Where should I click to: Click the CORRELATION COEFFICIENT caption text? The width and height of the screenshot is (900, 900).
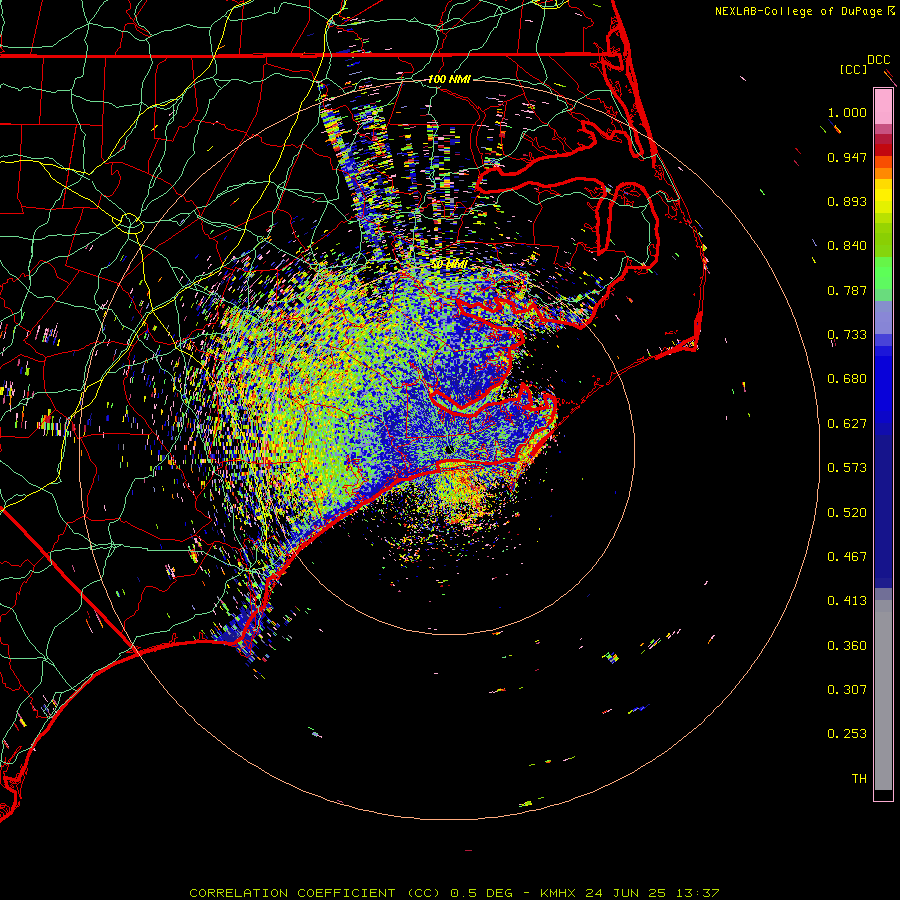[x=292, y=893]
